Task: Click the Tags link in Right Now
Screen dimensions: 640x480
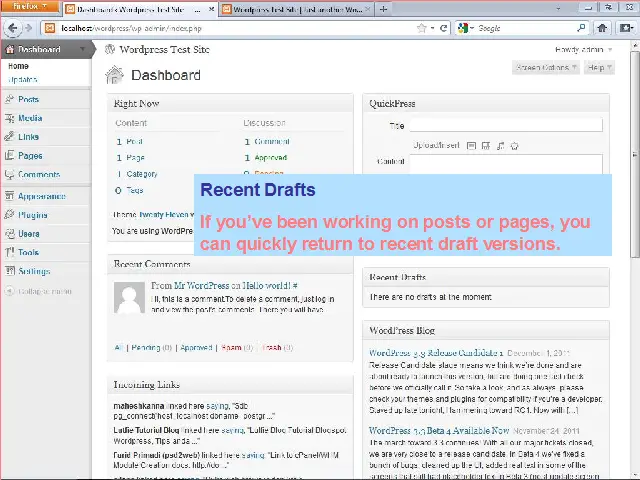Action: (135, 191)
